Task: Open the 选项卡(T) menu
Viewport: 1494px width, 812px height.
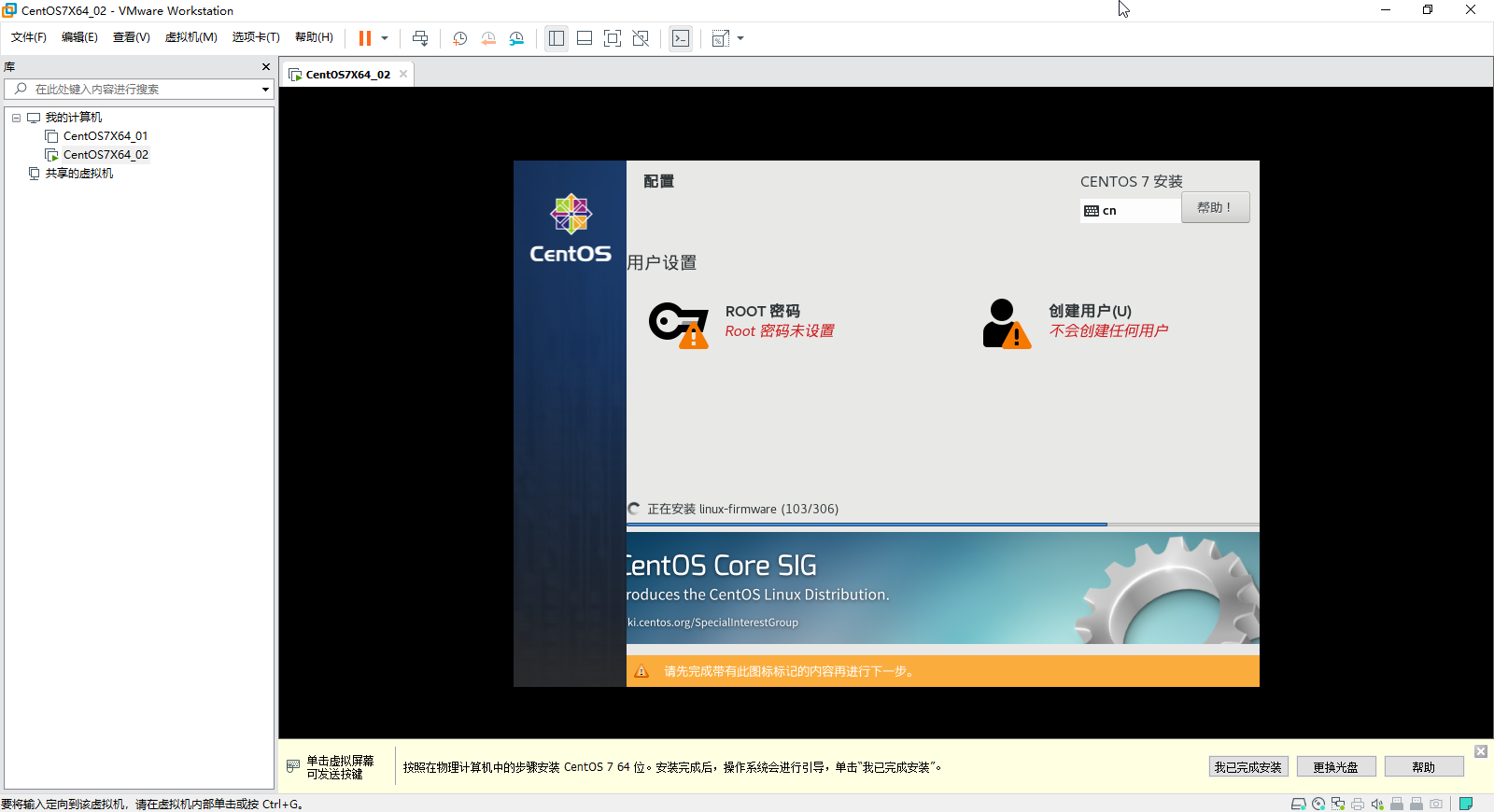Action: click(256, 37)
